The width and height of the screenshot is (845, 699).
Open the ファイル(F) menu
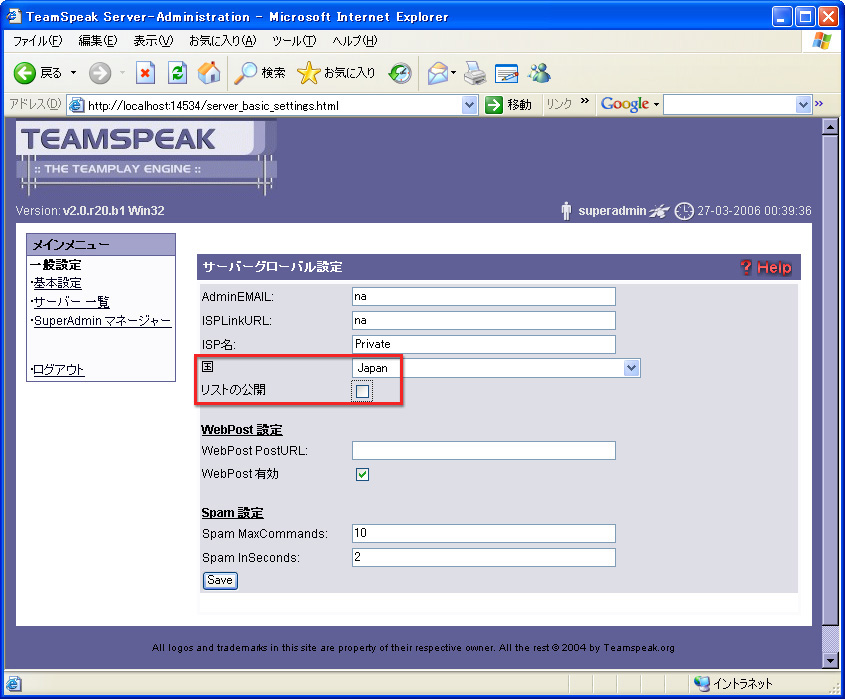37,41
